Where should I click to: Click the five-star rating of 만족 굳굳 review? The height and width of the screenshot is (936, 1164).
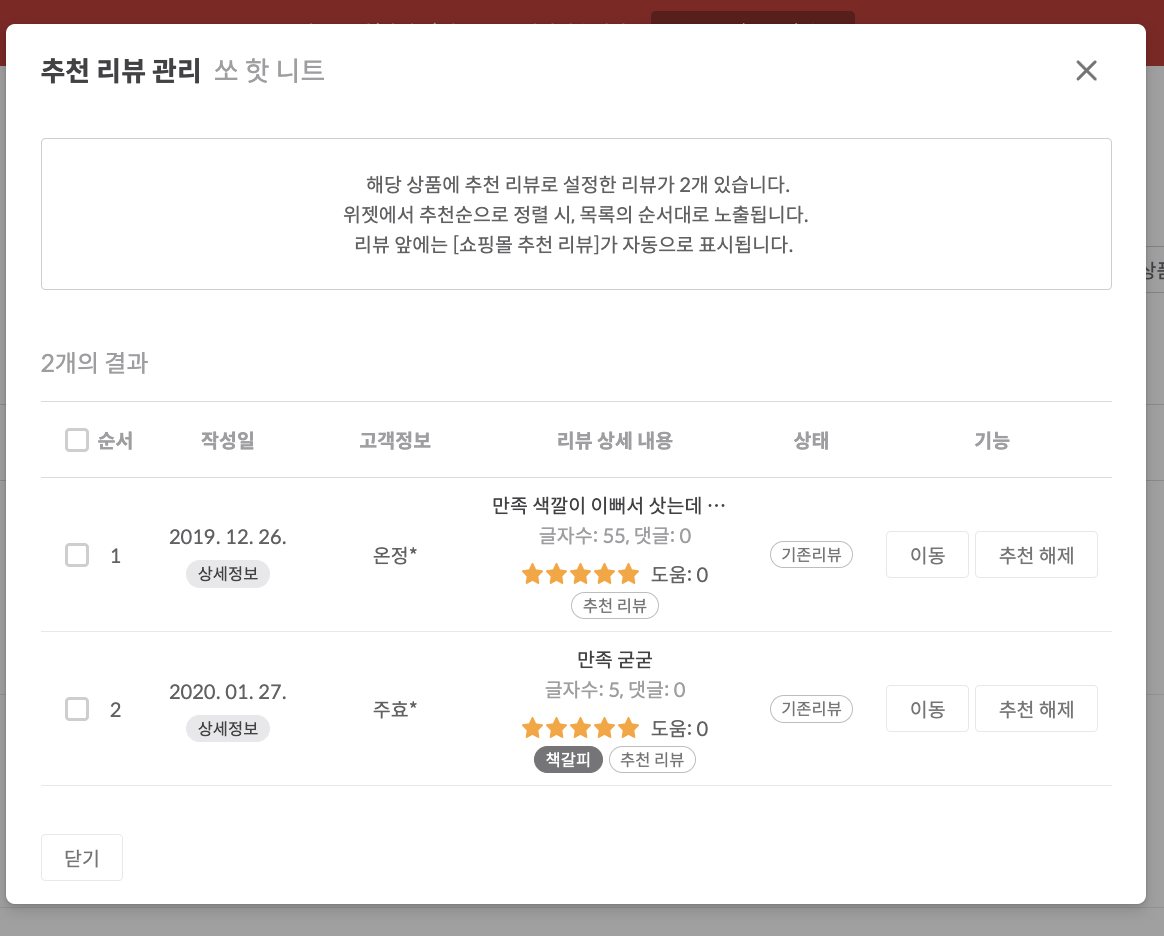coord(580,728)
